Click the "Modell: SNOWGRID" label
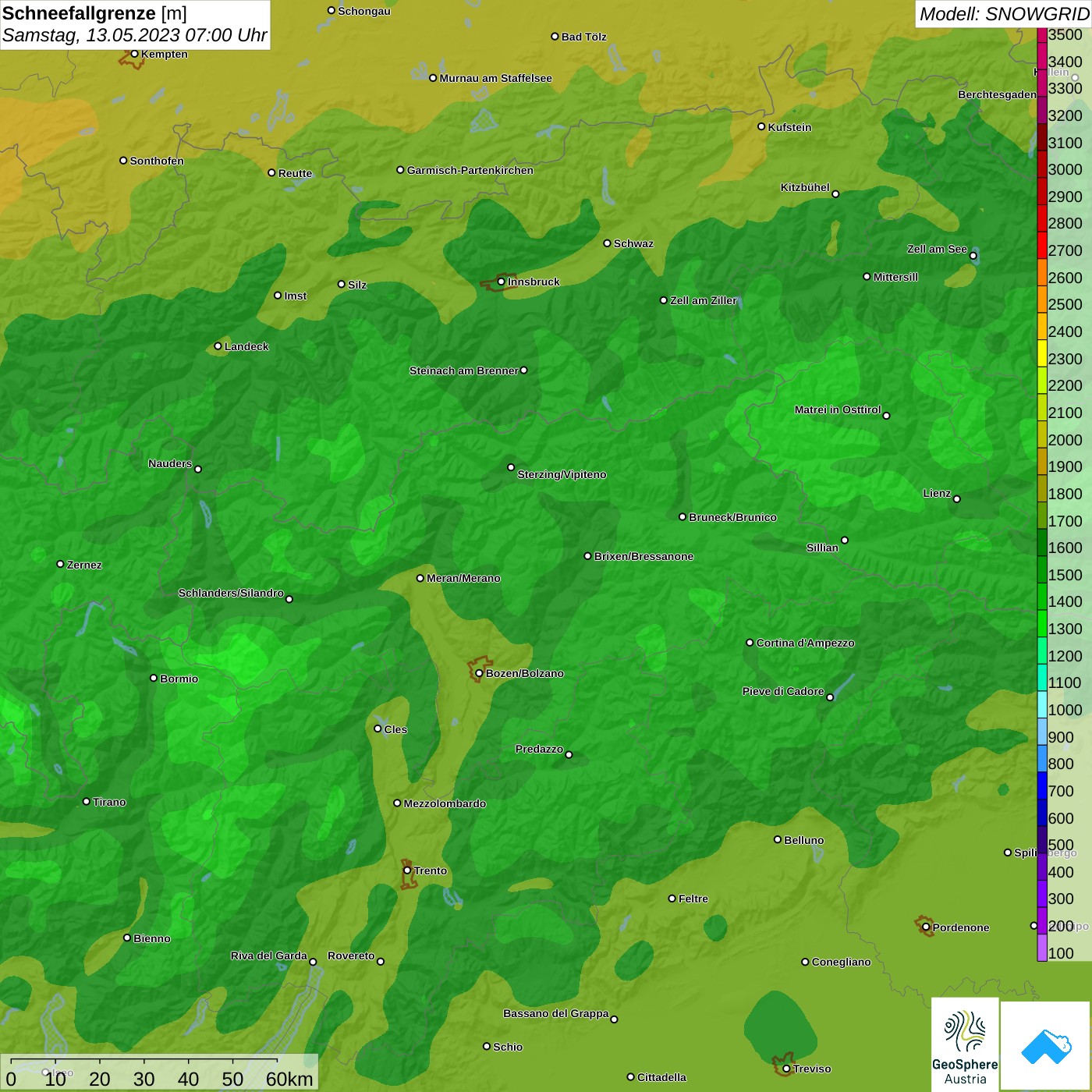Screen dimensions: 1092x1092 pos(1005,14)
